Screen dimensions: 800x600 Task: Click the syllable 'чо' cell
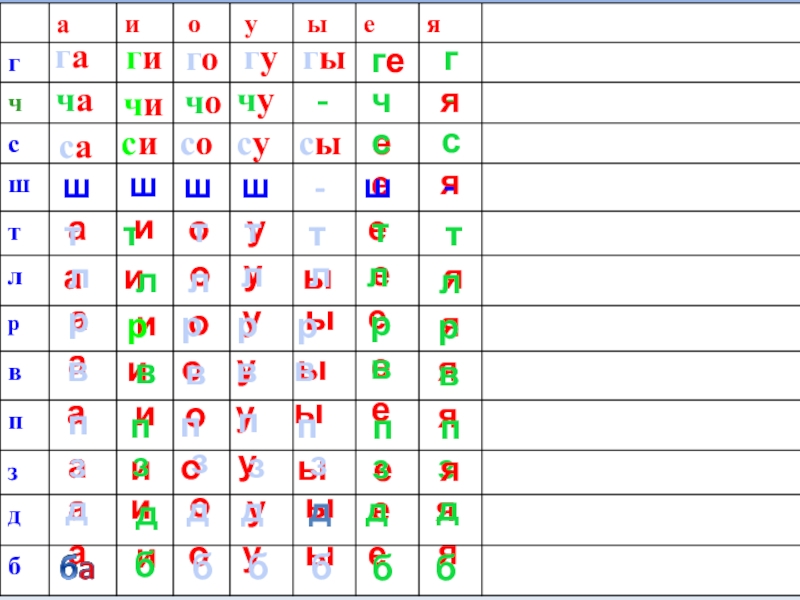(x=203, y=104)
